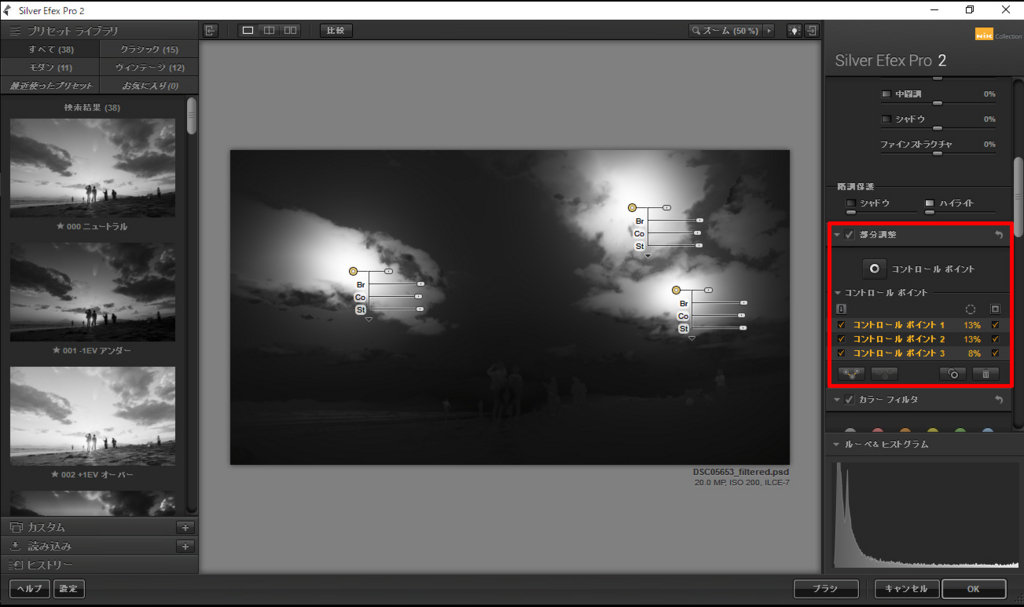Click the 設定 settings button

(69, 589)
